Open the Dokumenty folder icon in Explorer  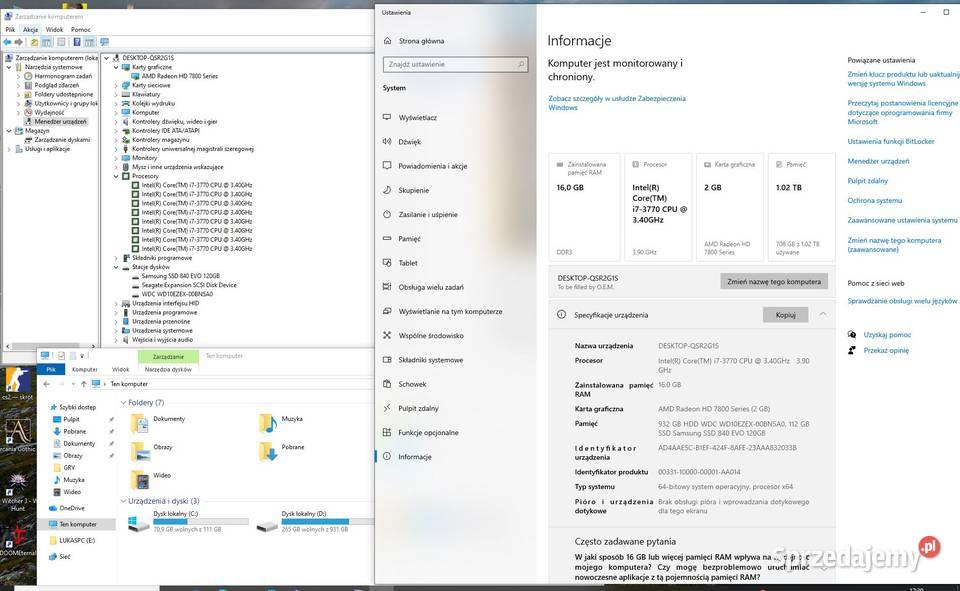(139, 422)
